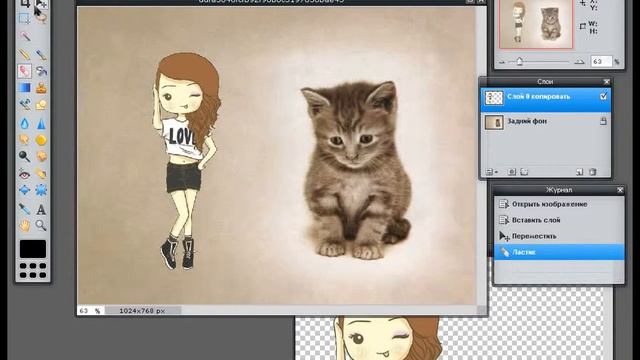Click the Слой 0 копировать layer thumbnail
Image resolution: width=640 pixels, height=360 pixels.
pos(494,98)
